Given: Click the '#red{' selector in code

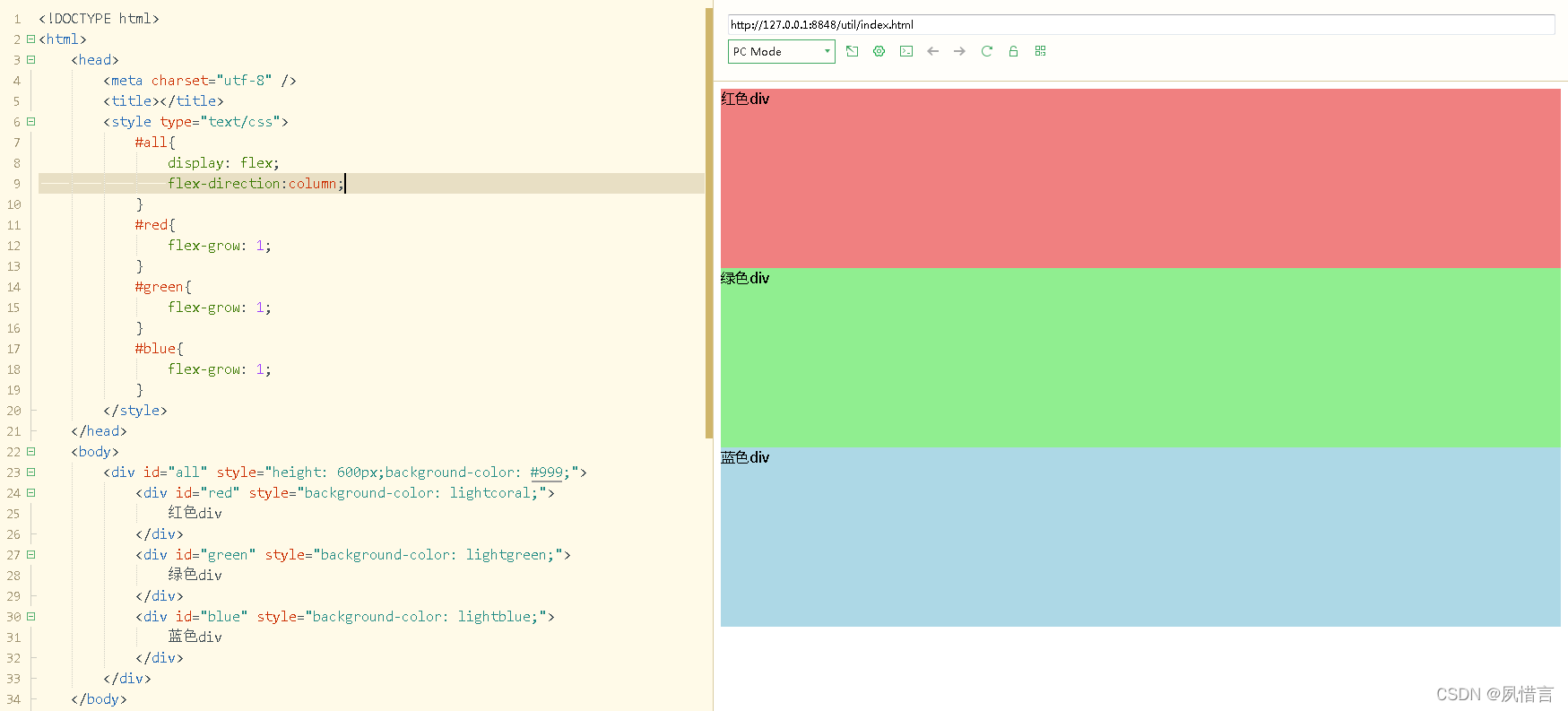Looking at the screenshot, I should 155,225.
